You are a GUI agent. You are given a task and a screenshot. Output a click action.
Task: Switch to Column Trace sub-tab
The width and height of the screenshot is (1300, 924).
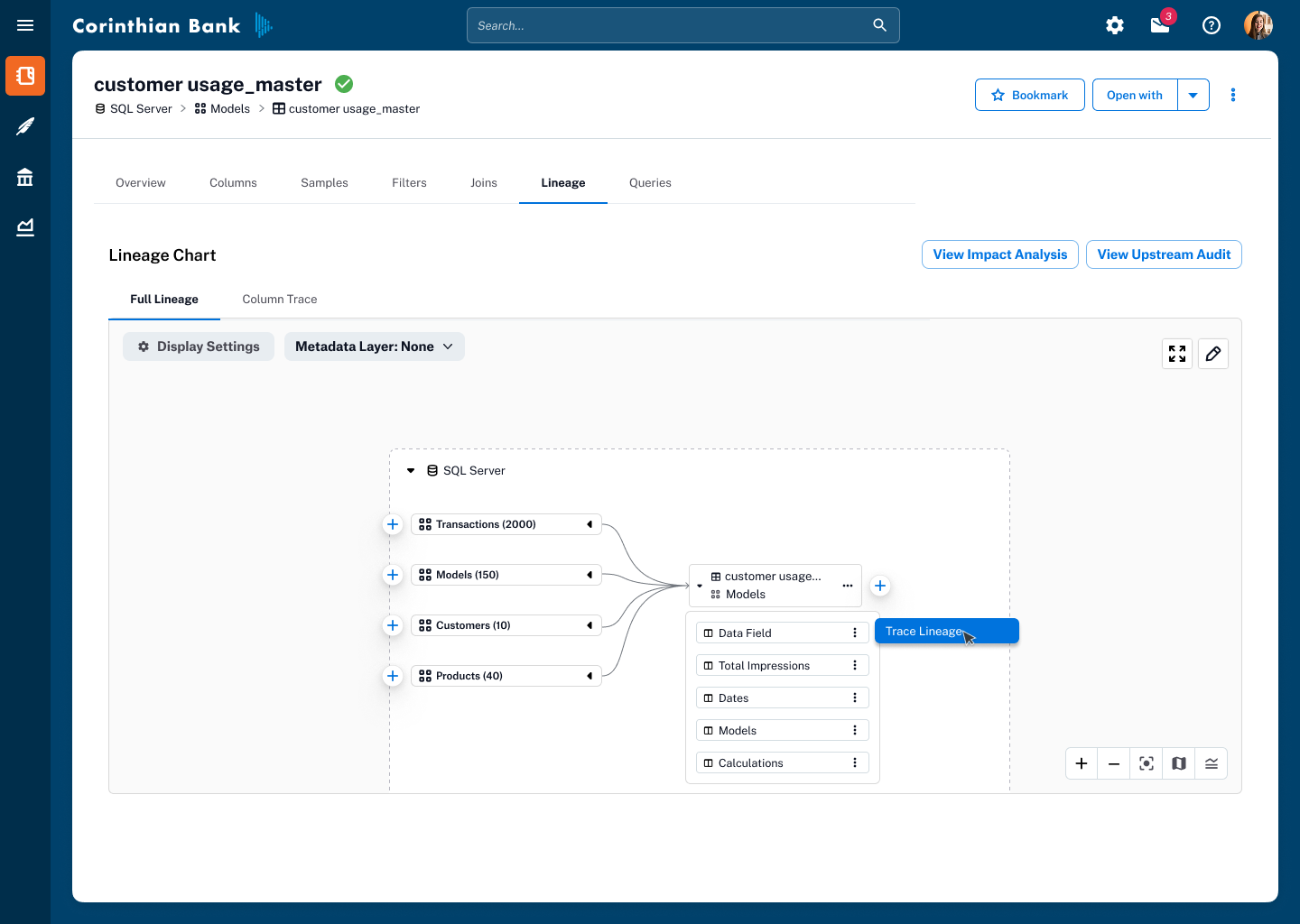click(x=280, y=299)
